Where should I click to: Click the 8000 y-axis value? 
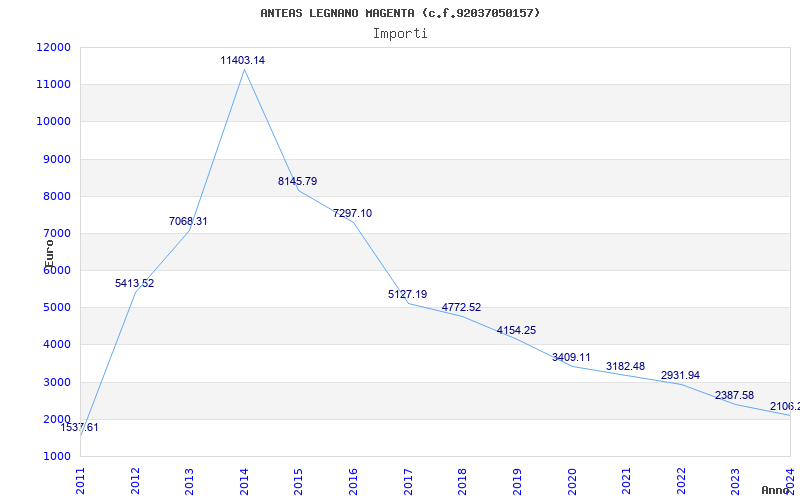[x=56, y=196]
